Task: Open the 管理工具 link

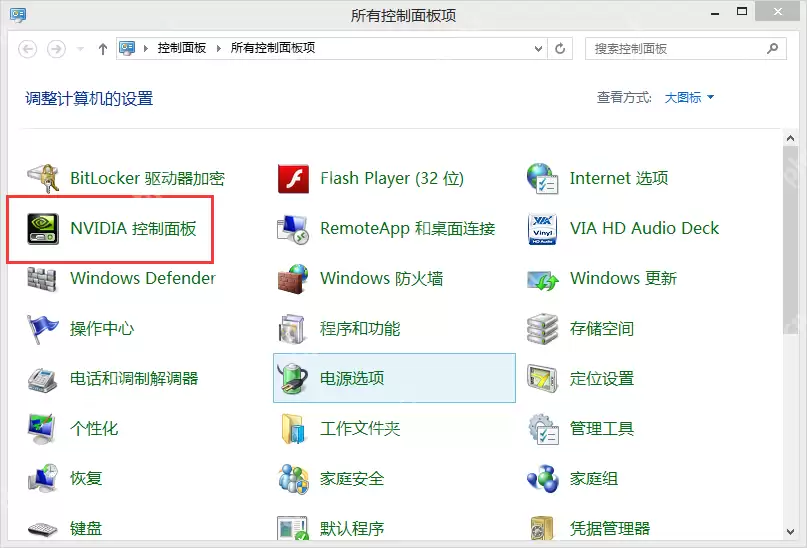Action: coord(602,428)
